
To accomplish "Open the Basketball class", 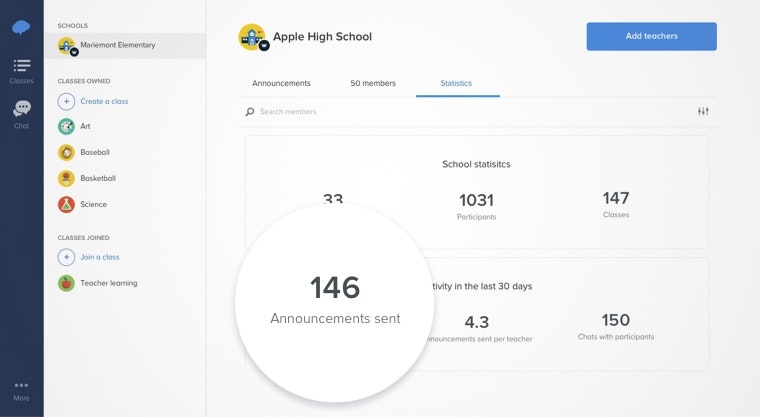I will [x=98, y=178].
